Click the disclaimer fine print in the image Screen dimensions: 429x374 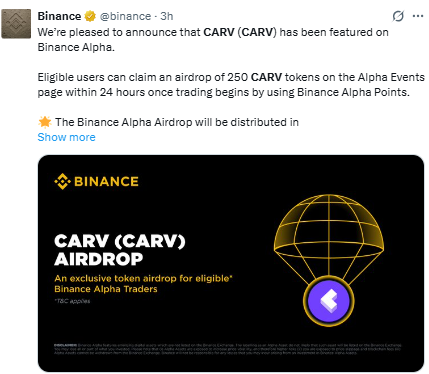(x=228, y=349)
